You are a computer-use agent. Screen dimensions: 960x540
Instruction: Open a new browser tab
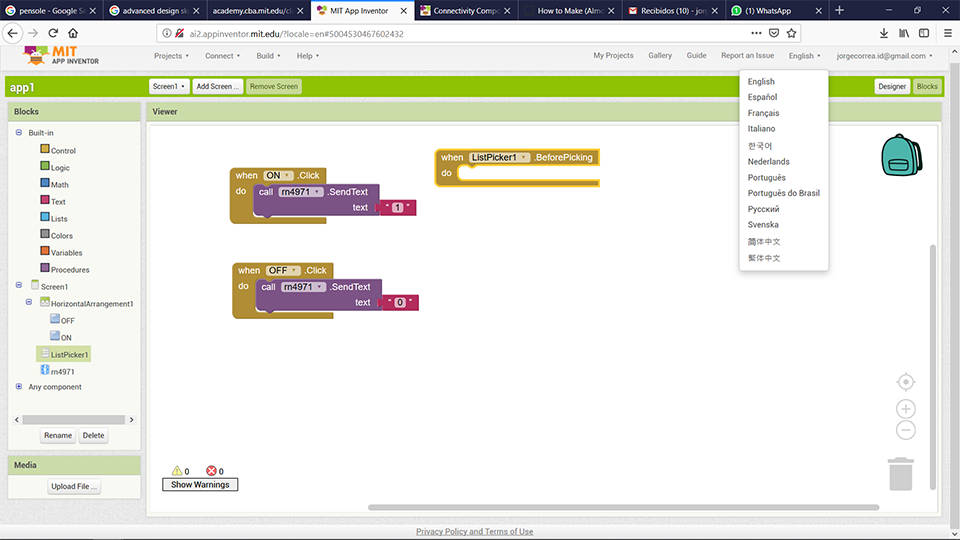[839, 10]
